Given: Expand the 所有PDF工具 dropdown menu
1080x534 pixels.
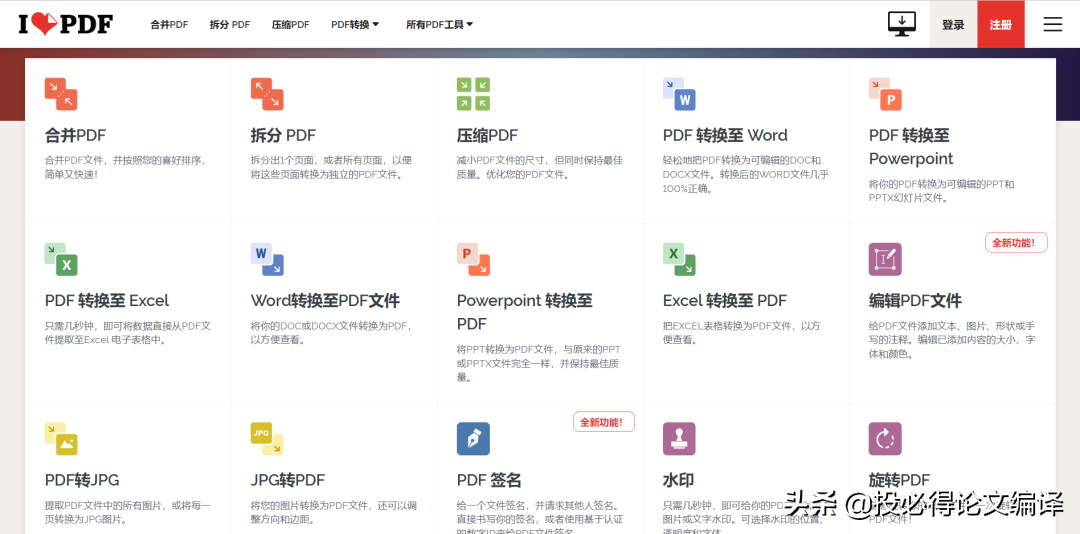Looking at the screenshot, I should click(x=439, y=25).
